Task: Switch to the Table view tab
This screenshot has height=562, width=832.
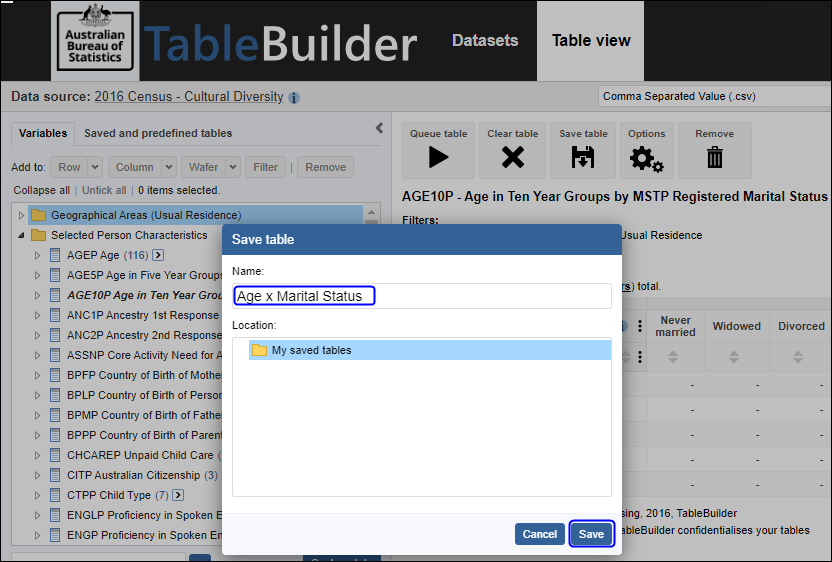Action: click(591, 40)
